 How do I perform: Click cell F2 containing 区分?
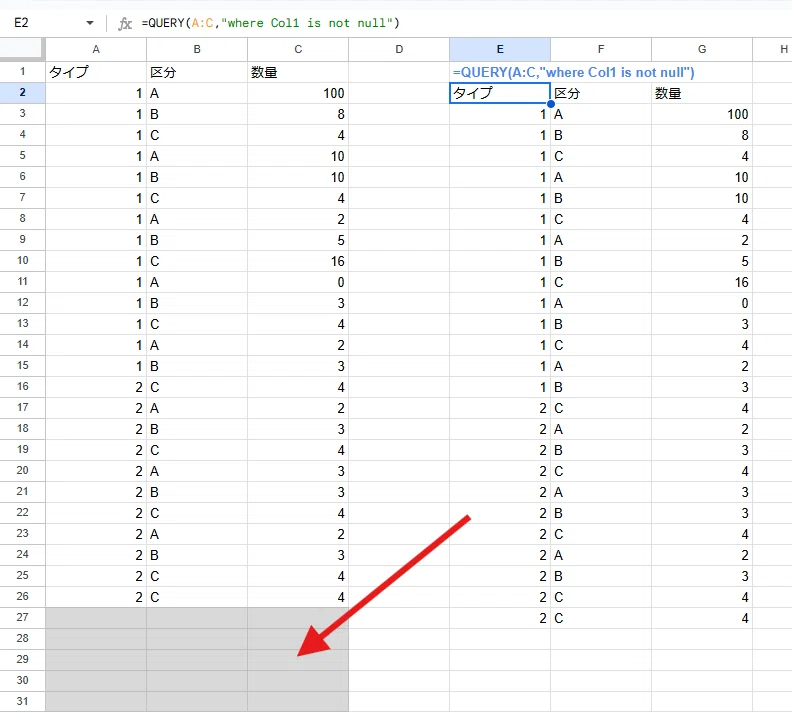click(x=601, y=93)
